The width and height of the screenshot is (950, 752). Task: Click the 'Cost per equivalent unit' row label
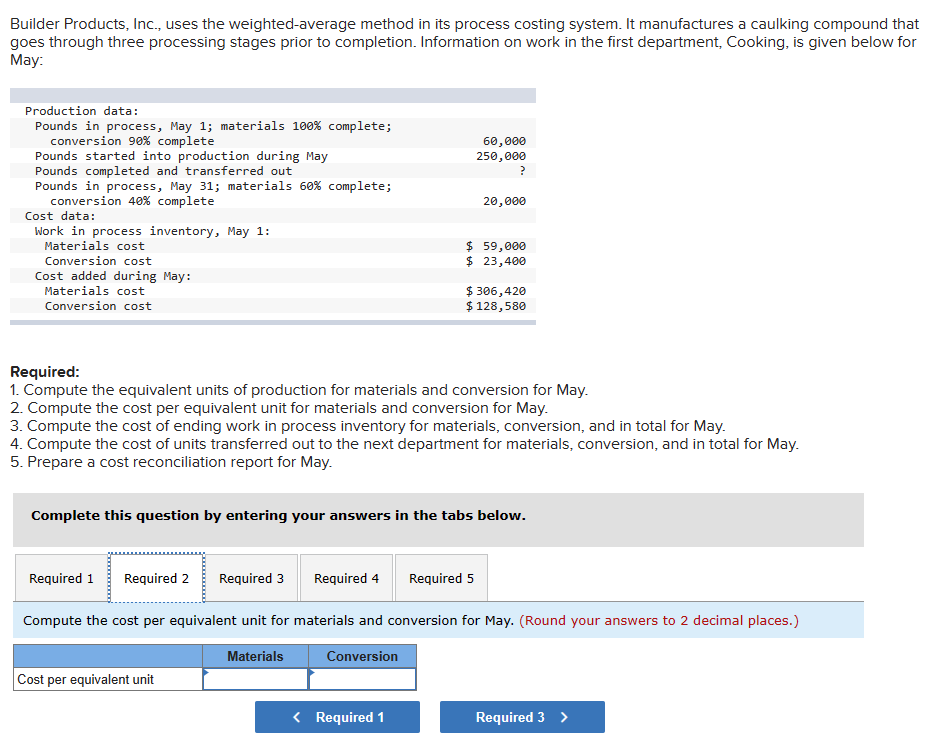(x=85, y=679)
